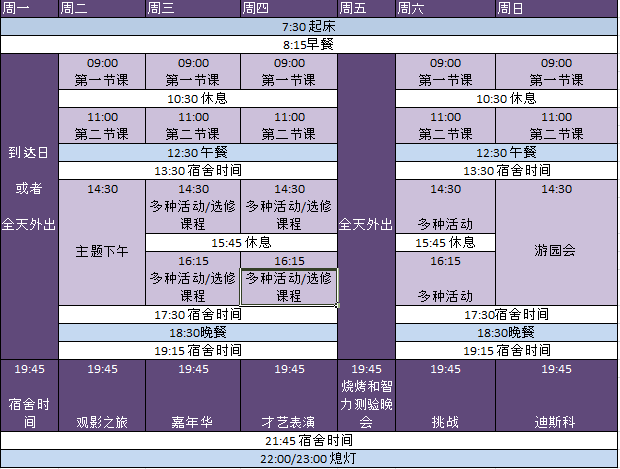Click Tuesday's 19:45 观影之旅 cell
The image size is (620, 469).
coord(102,395)
